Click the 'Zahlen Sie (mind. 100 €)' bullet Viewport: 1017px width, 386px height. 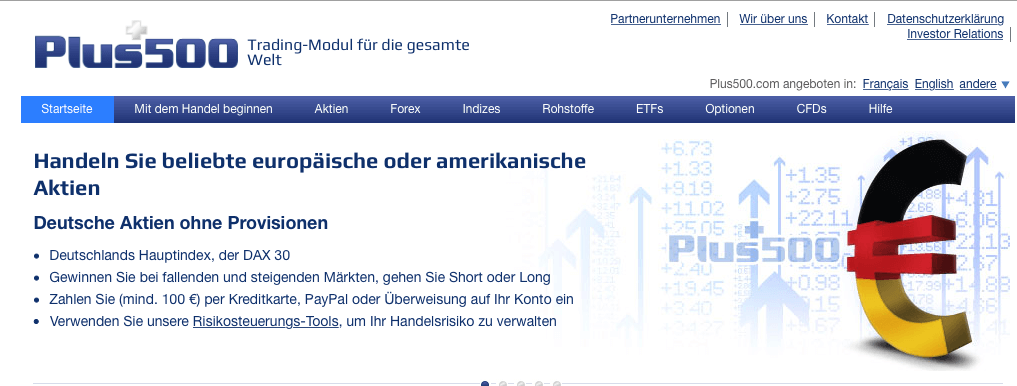(x=311, y=300)
